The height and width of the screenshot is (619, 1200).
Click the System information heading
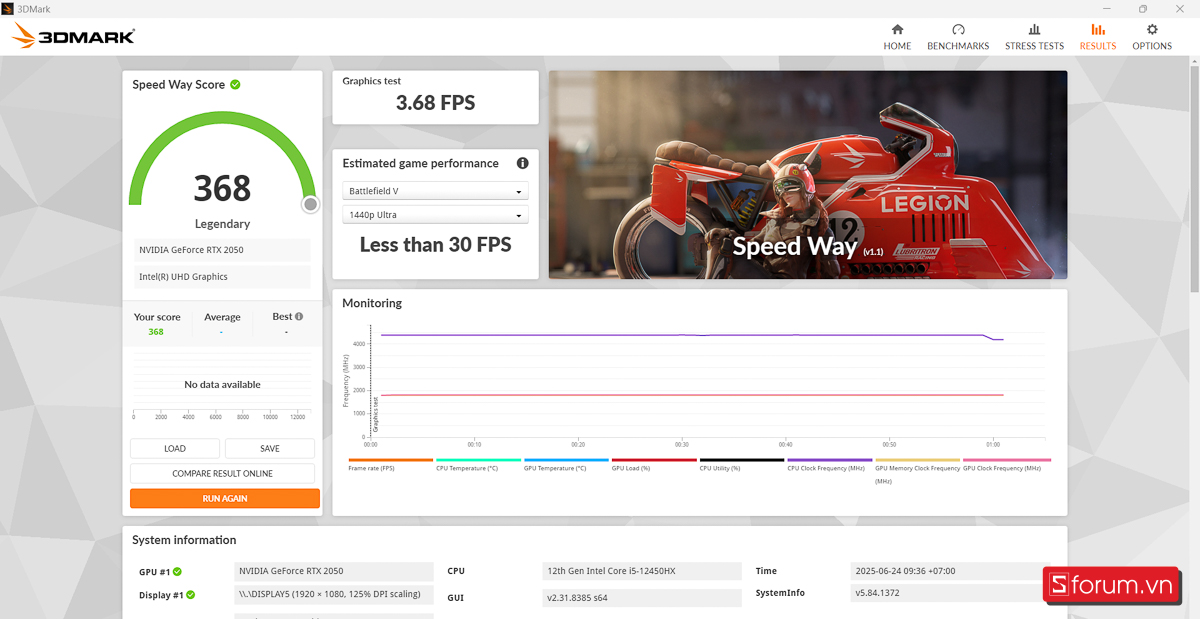(x=184, y=540)
